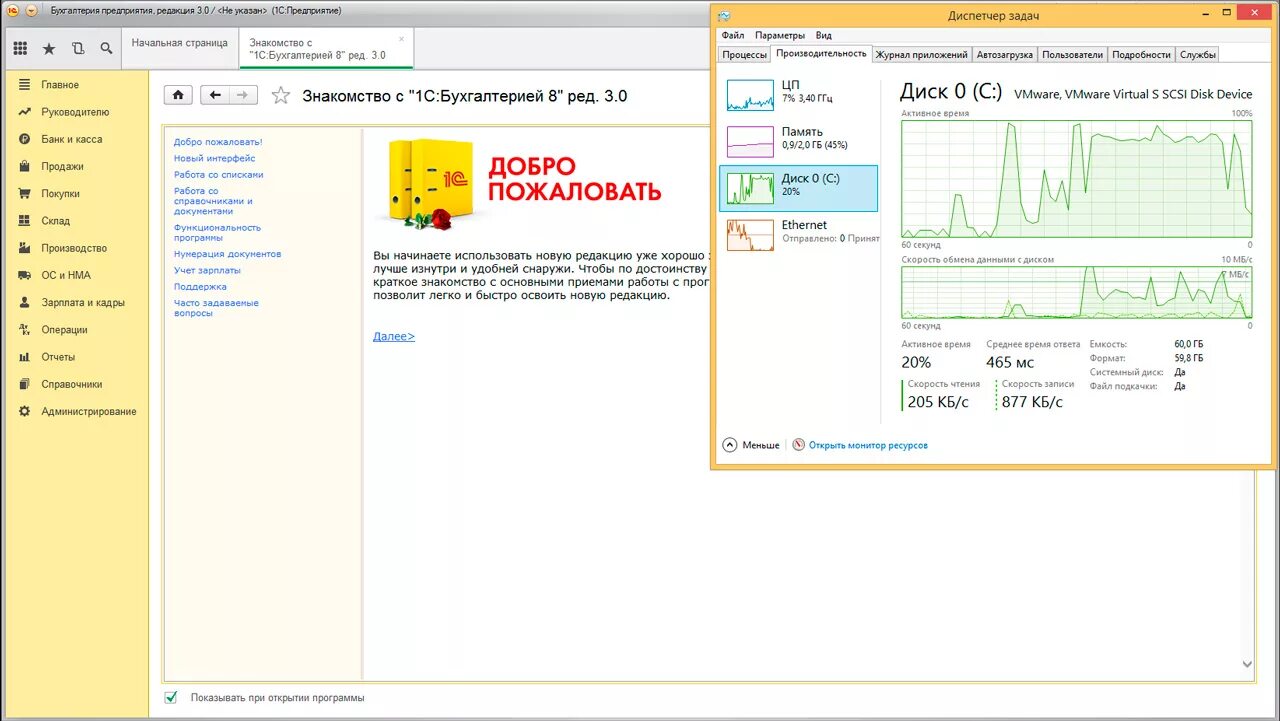Select Диск 0 (C:) performance item
The height and width of the screenshot is (721, 1280).
(798, 188)
